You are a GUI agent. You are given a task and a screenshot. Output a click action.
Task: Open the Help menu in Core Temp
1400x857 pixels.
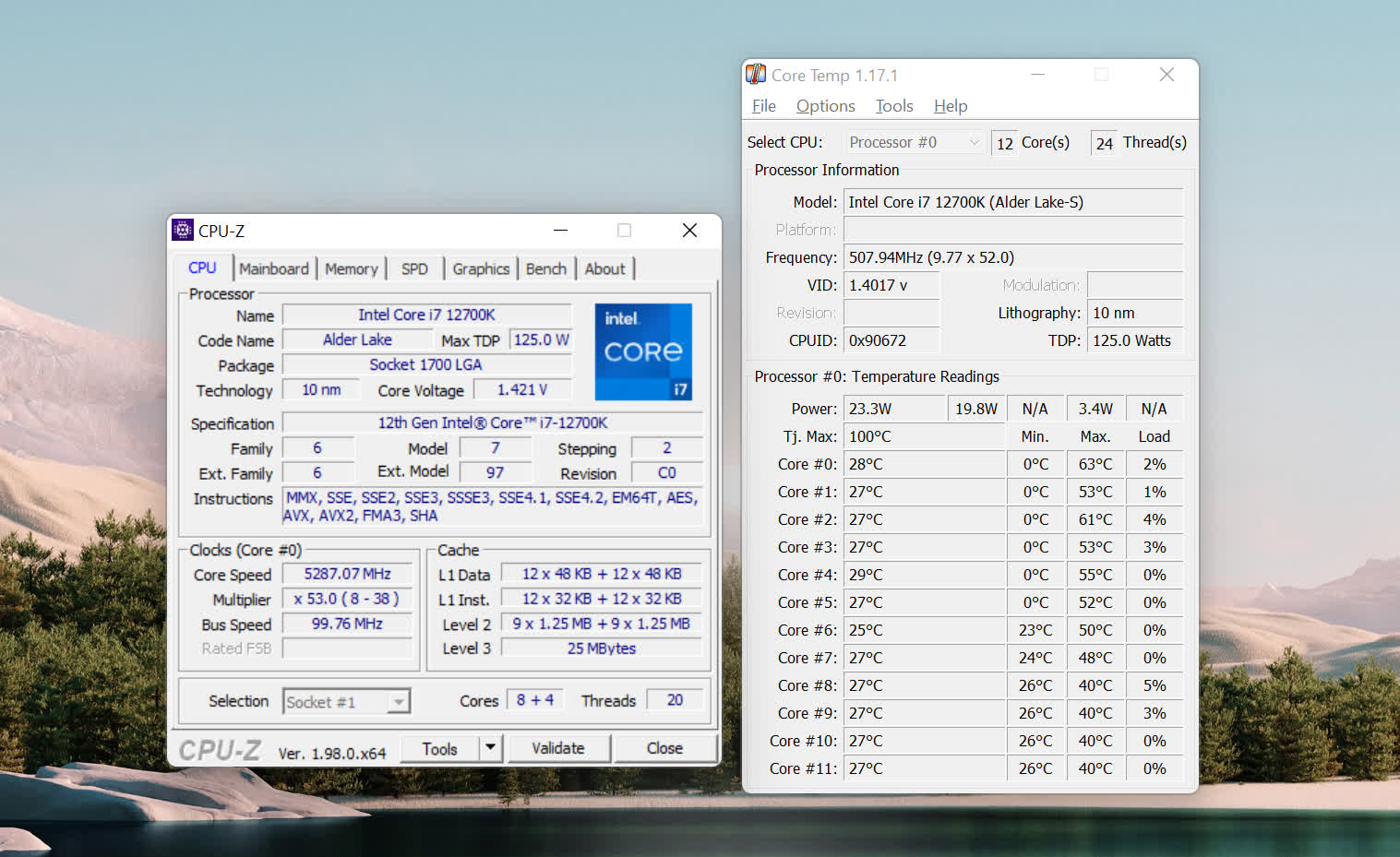point(950,106)
